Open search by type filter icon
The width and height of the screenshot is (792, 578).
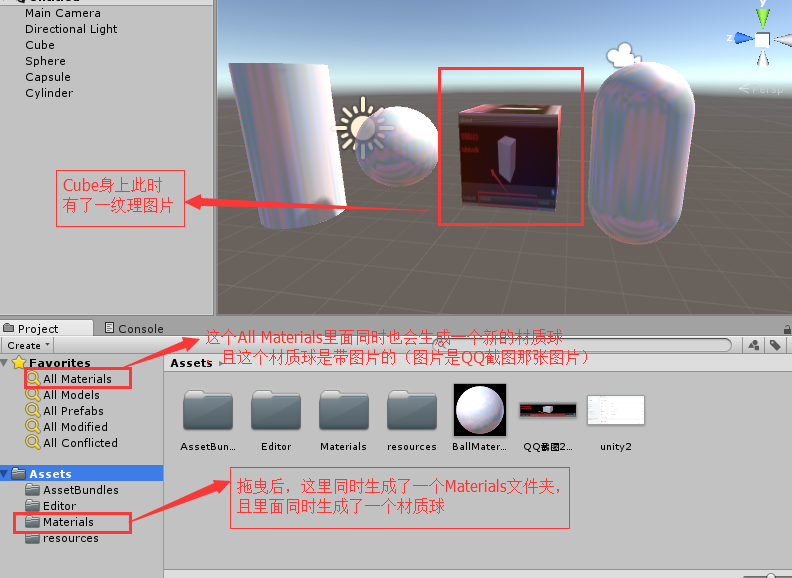(754, 346)
